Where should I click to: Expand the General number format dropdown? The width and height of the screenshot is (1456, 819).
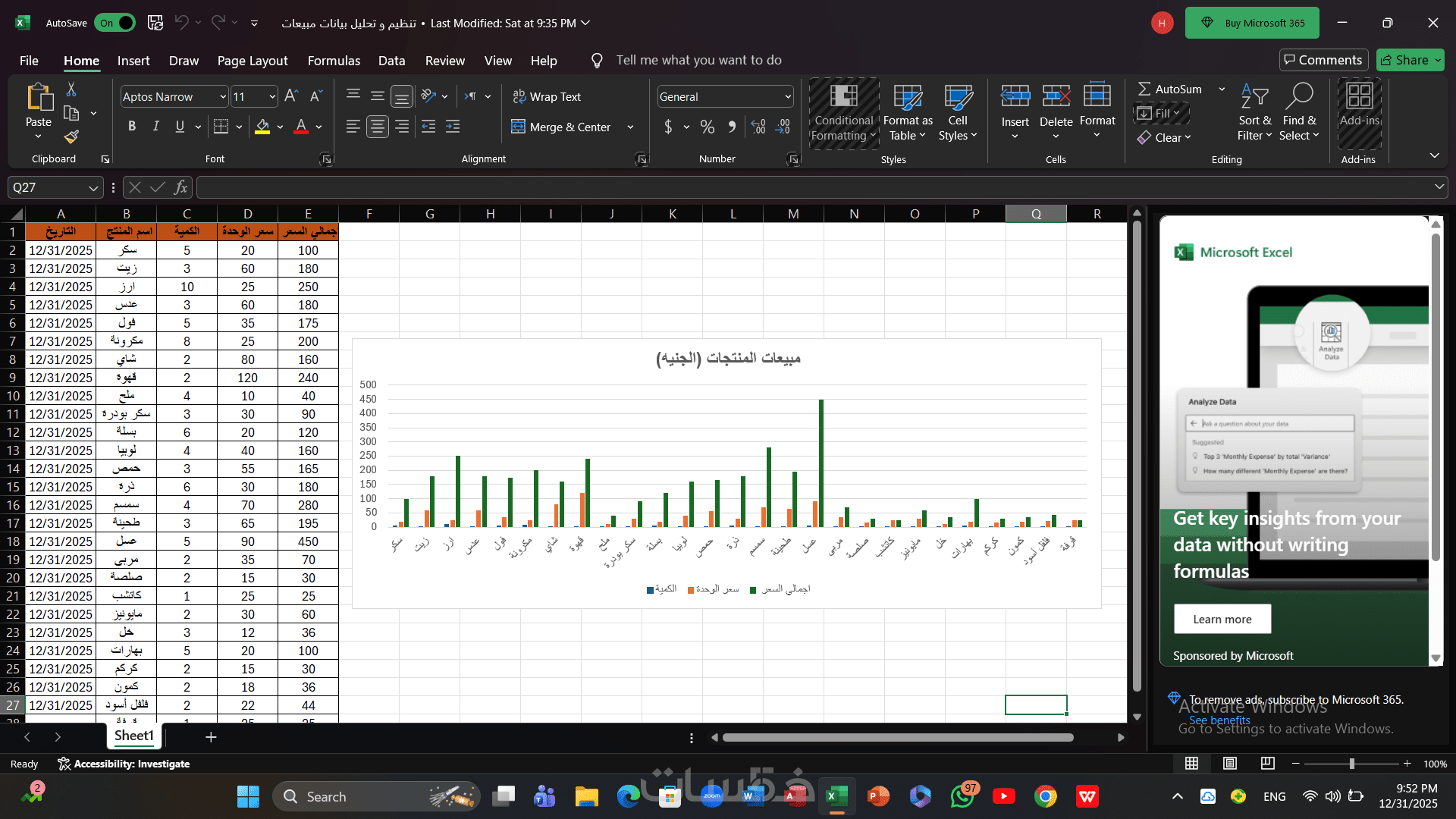click(x=788, y=96)
